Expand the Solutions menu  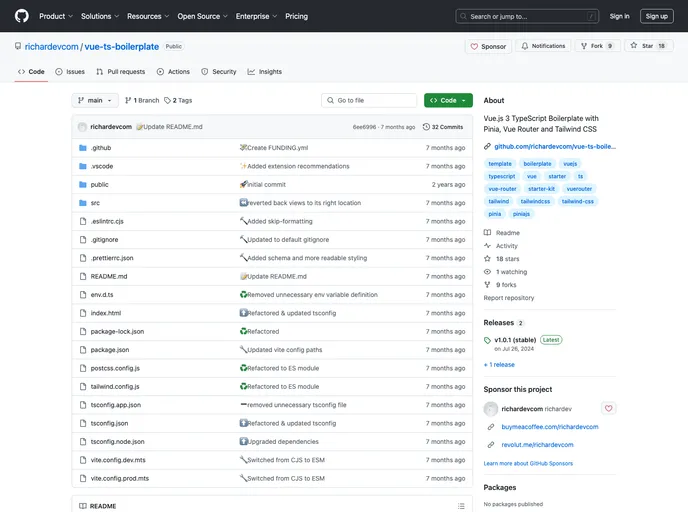tap(100, 16)
